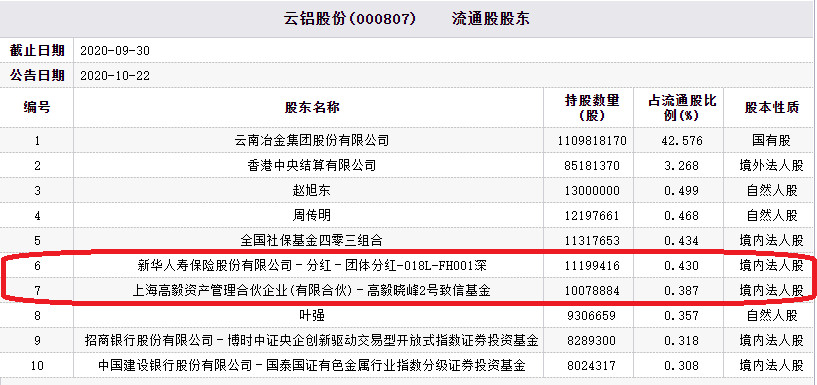This screenshot has height=385, width=817.
Task: Select the 公告日期 label
Action: (37, 76)
